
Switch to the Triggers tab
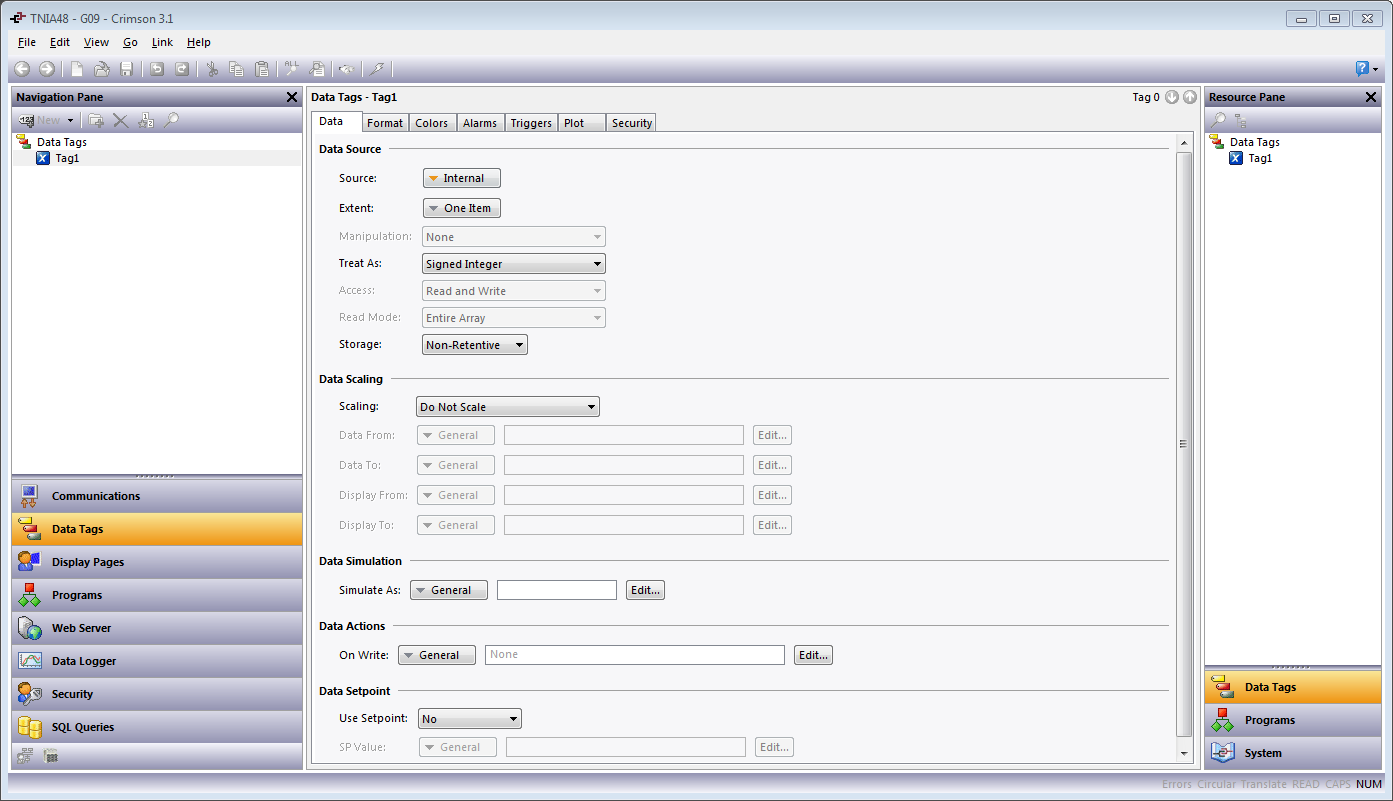point(531,123)
